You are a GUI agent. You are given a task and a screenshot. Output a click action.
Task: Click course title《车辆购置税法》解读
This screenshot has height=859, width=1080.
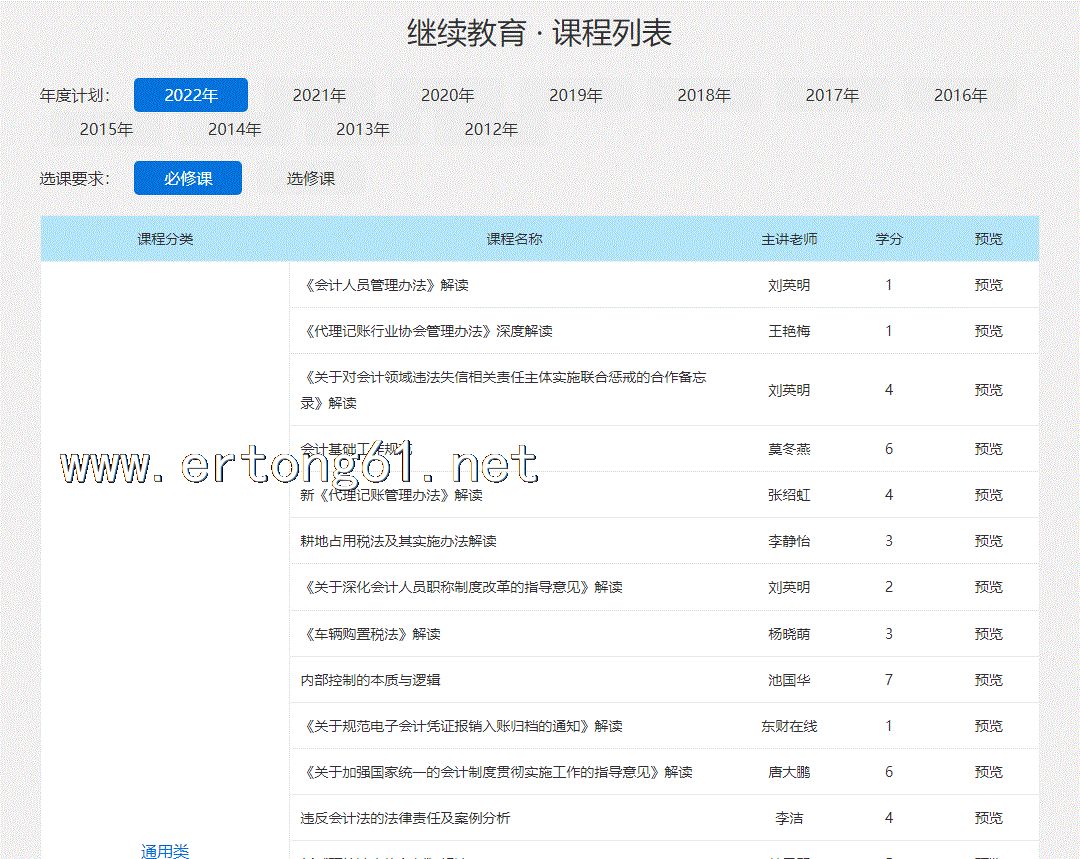371,634
